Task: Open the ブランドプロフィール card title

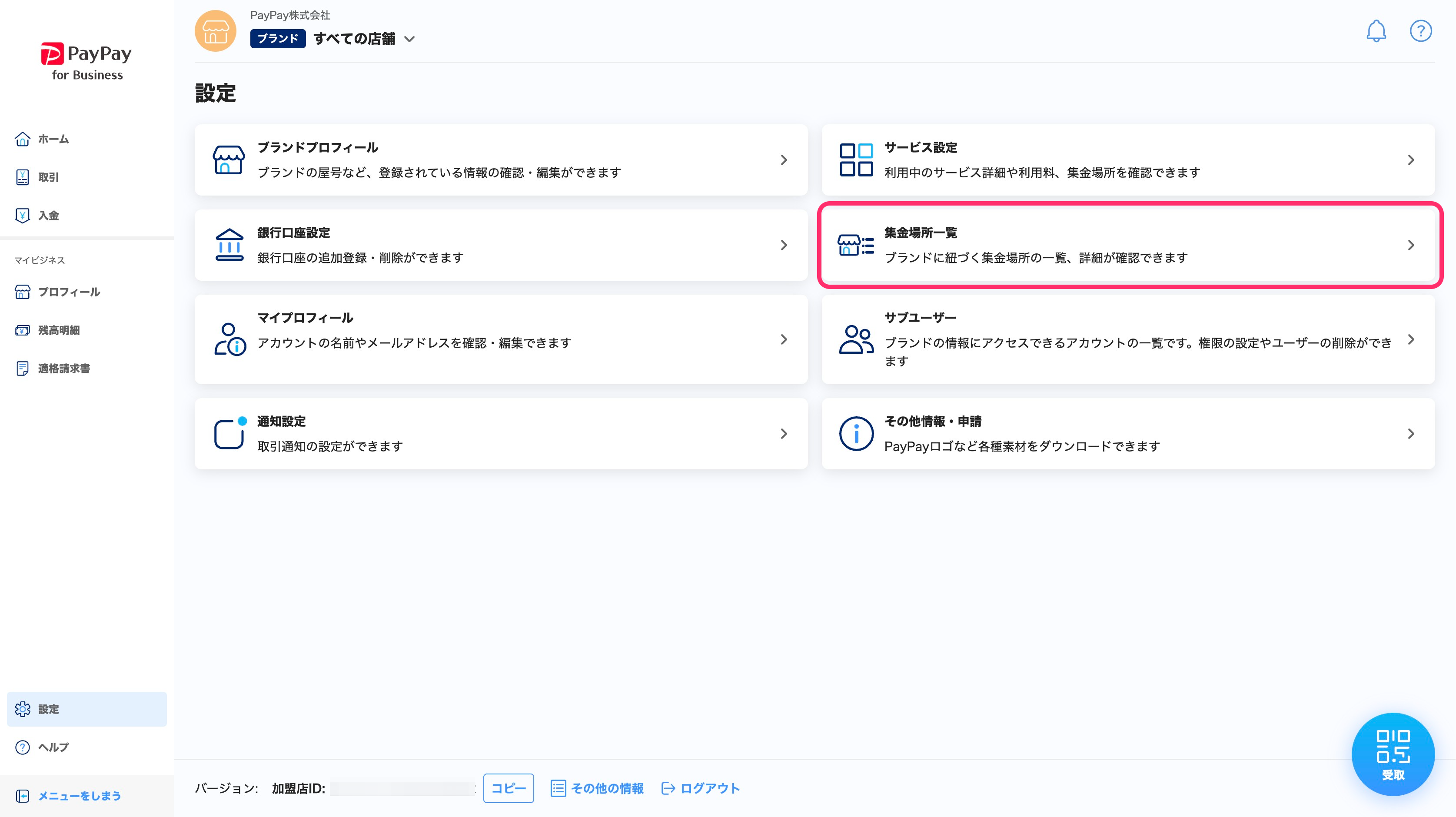Action: click(x=318, y=147)
